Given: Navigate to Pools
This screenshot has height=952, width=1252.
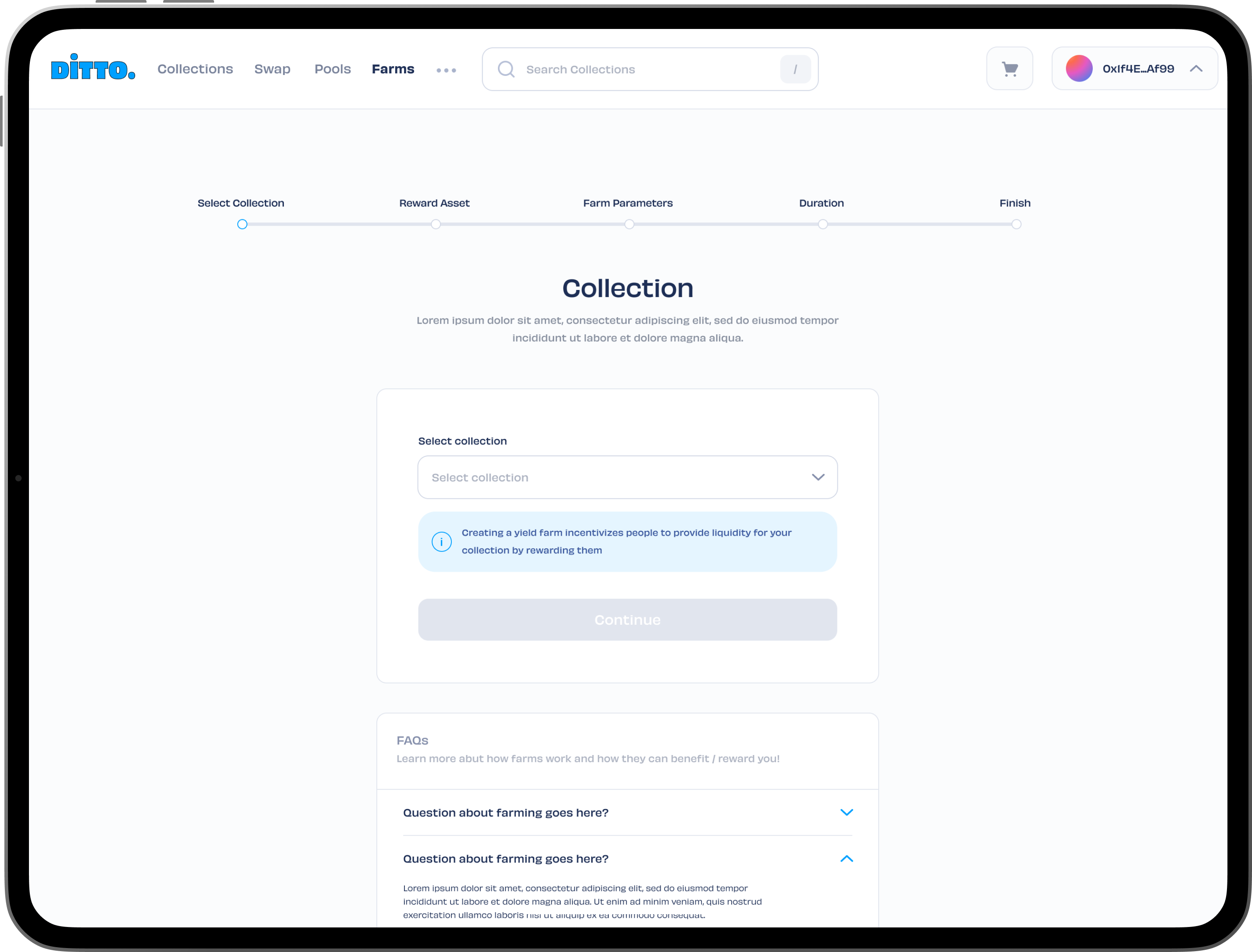Looking at the screenshot, I should click(x=333, y=68).
